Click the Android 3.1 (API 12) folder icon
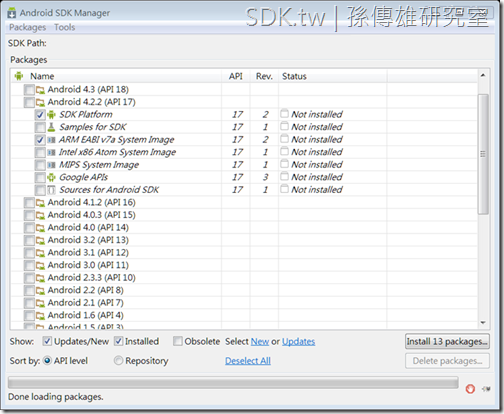This screenshot has width=504, height=414. (40, 253)
